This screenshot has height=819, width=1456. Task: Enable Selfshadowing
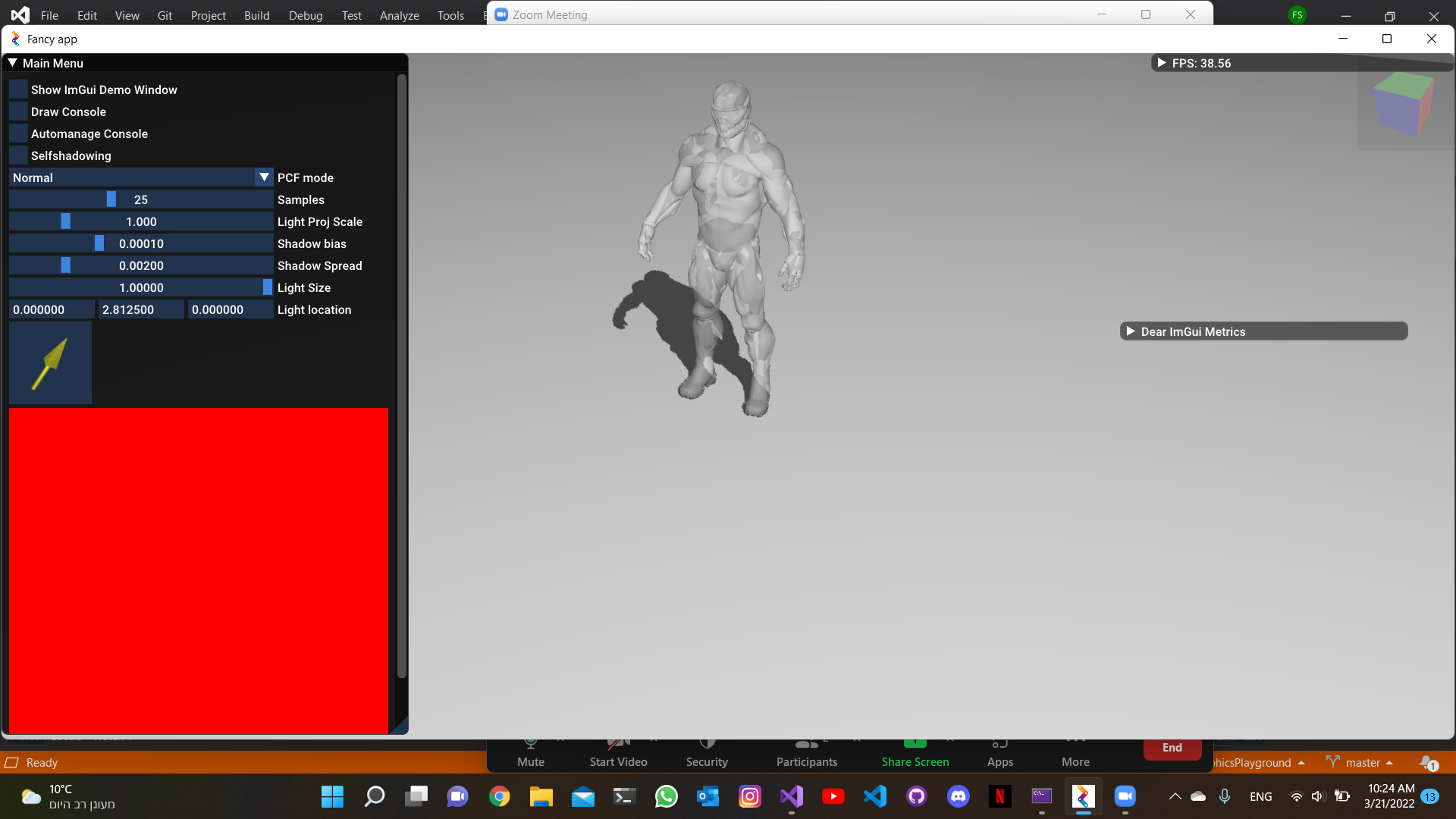(x=17, y=155)
